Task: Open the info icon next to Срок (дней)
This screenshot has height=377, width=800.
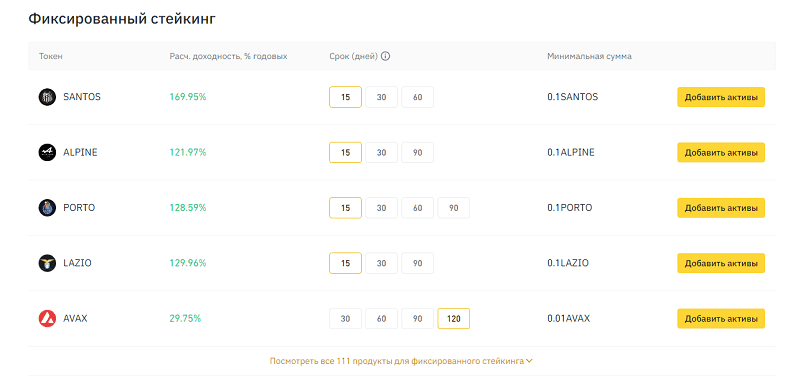Action: [x=386, y=56]
